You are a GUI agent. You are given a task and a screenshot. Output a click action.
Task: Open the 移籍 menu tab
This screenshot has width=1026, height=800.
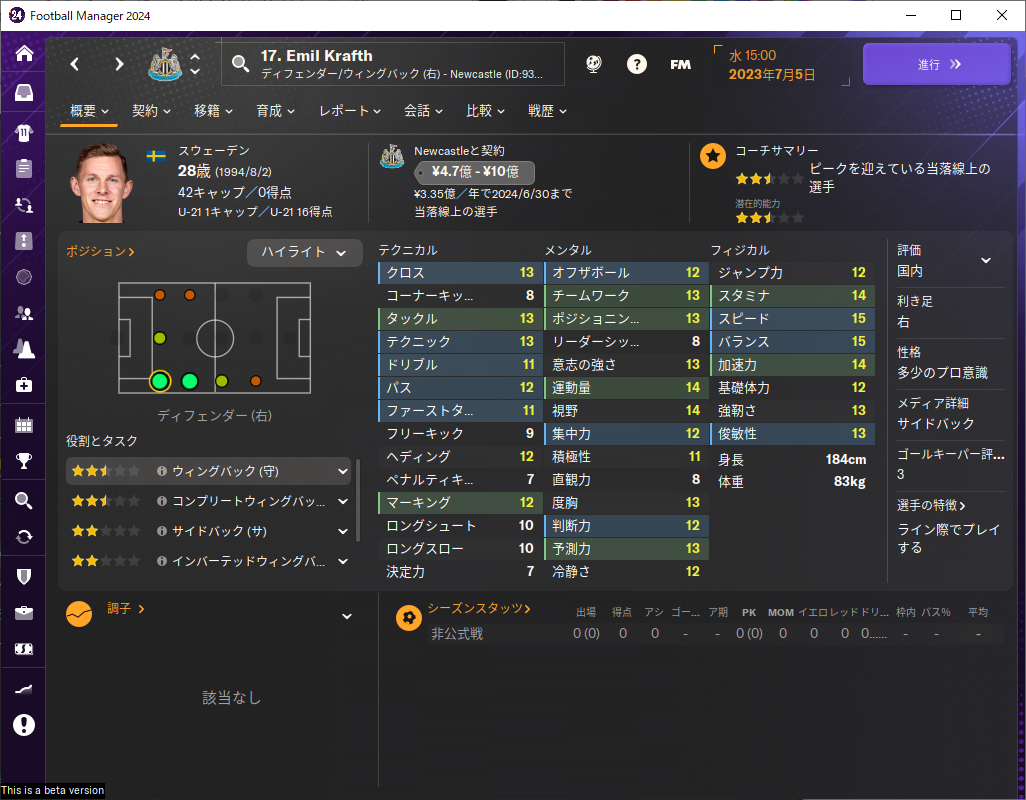(213, 111)
